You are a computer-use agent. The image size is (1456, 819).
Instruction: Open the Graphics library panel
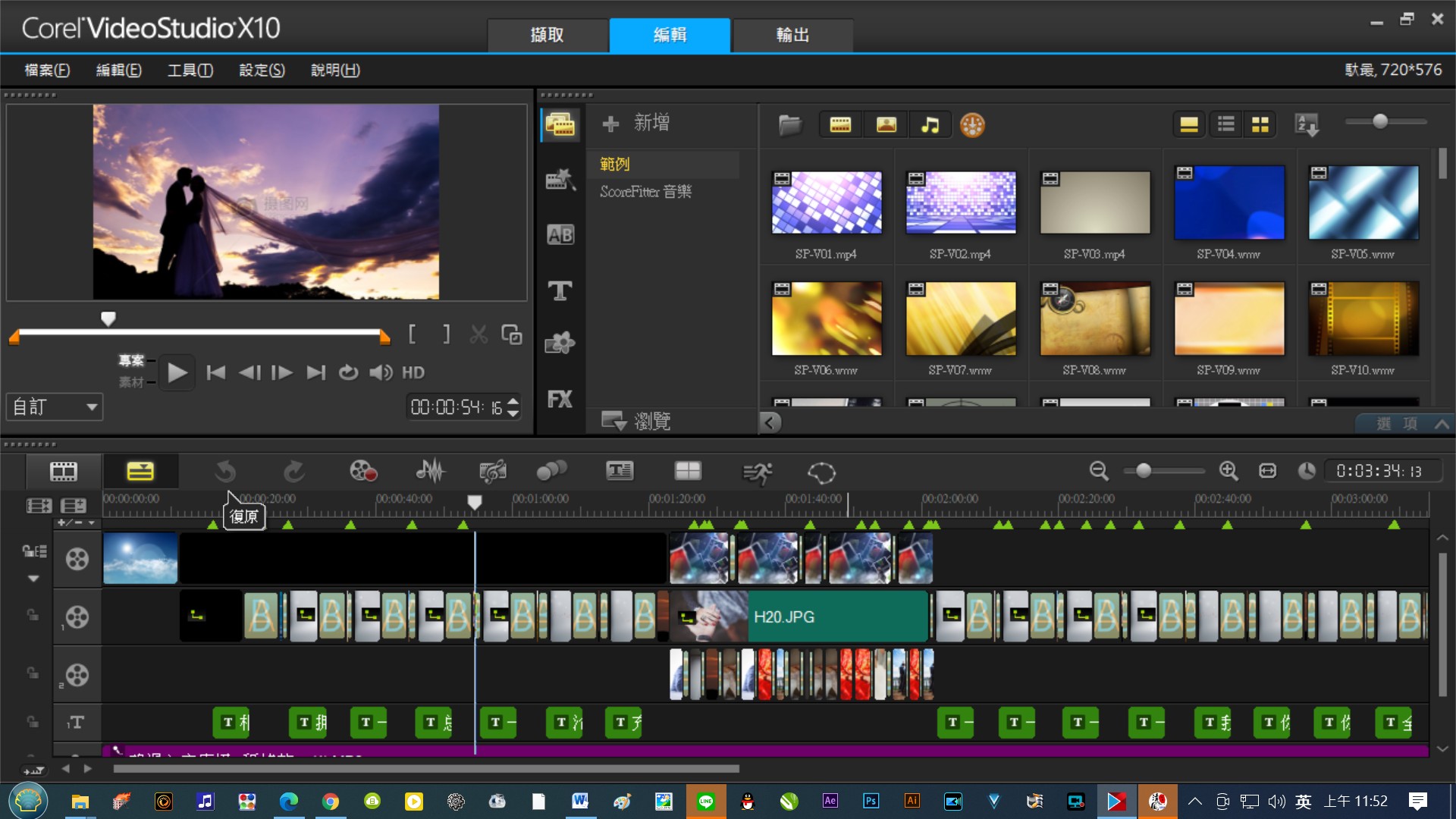pyautogui.click(x=560, y=344)
